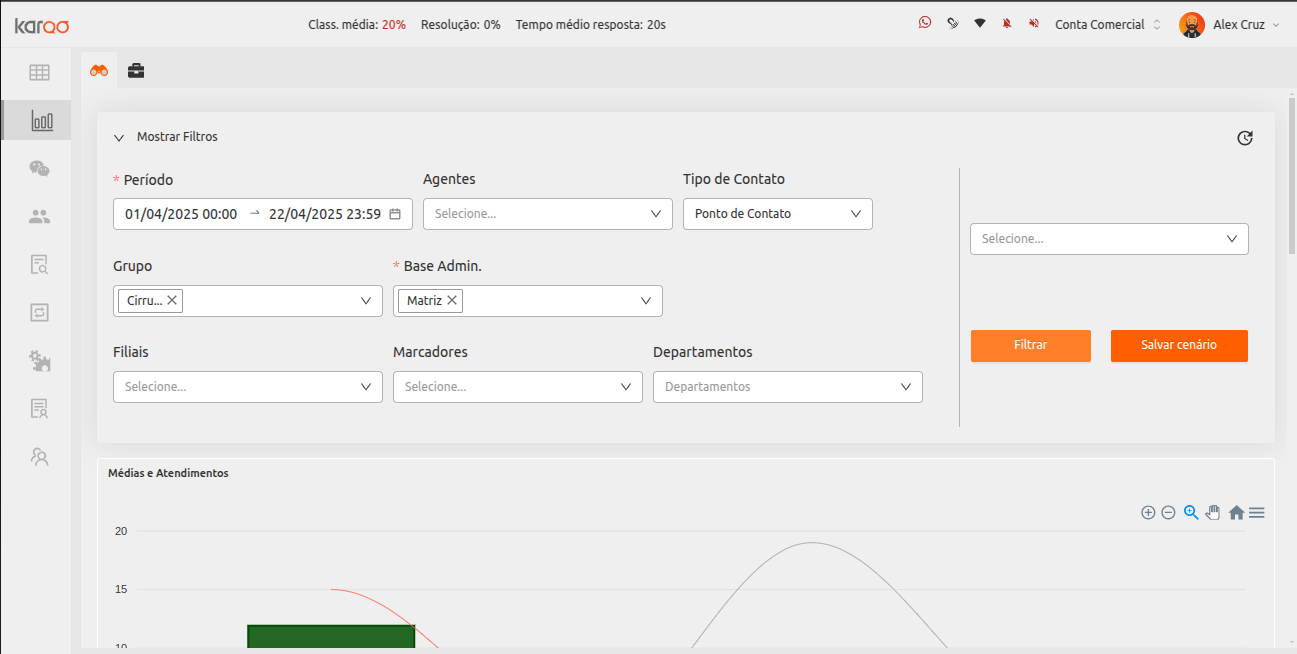This screenshot has width=1297, height=654.
Task: Collapse the Mostrar Filtros chevron
Action: coord(119,138)
